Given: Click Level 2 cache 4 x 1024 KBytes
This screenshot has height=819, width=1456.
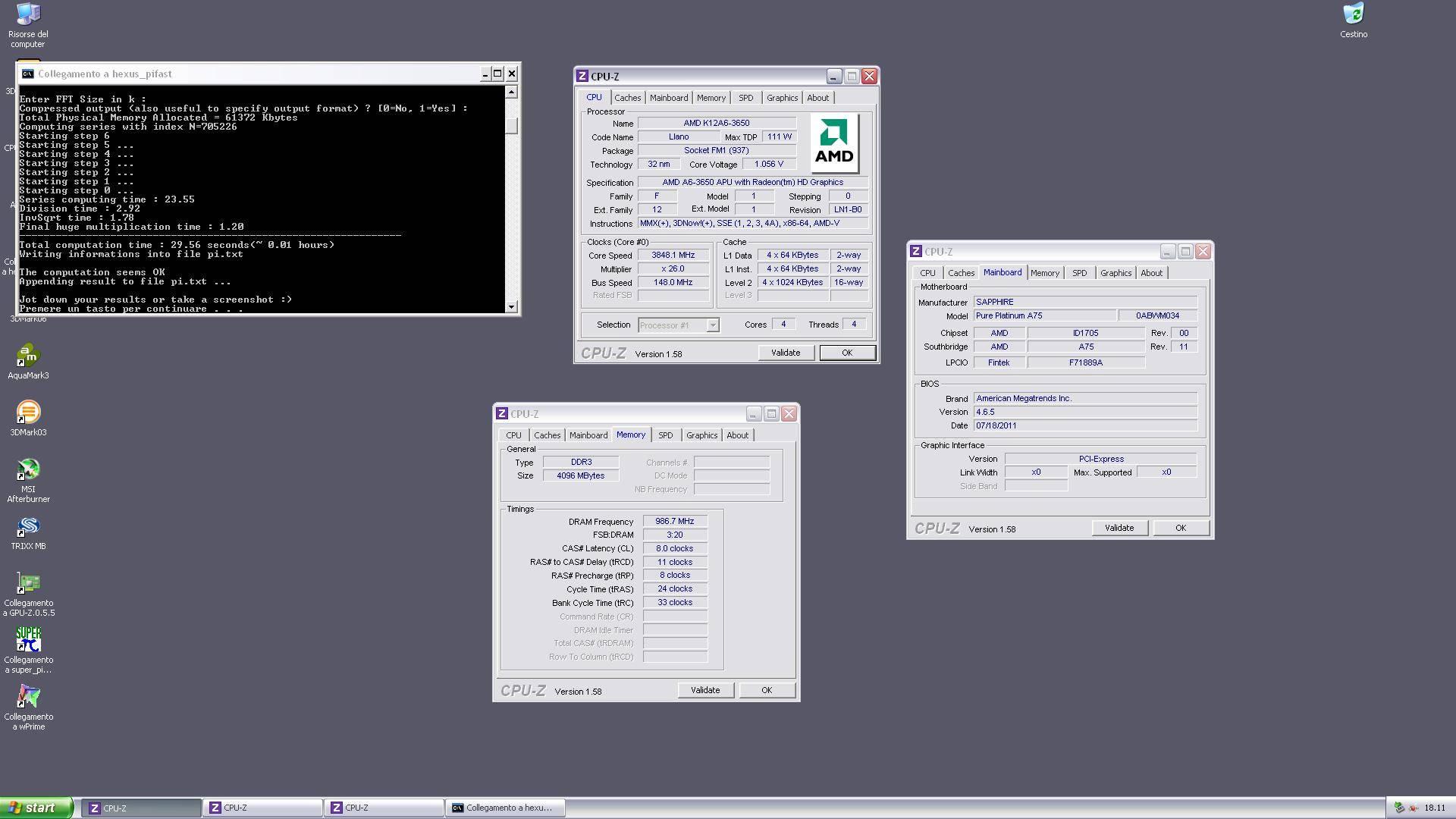Looking at the screenshot, I should (x=792, y=283).
